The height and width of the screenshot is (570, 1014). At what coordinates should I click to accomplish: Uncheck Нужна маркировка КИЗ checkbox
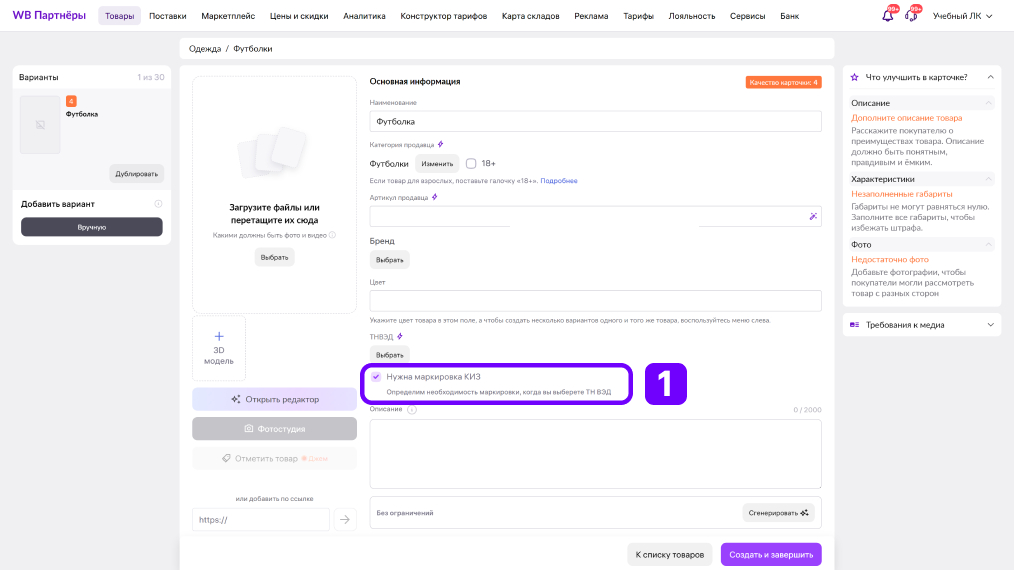tap(376, 377)
